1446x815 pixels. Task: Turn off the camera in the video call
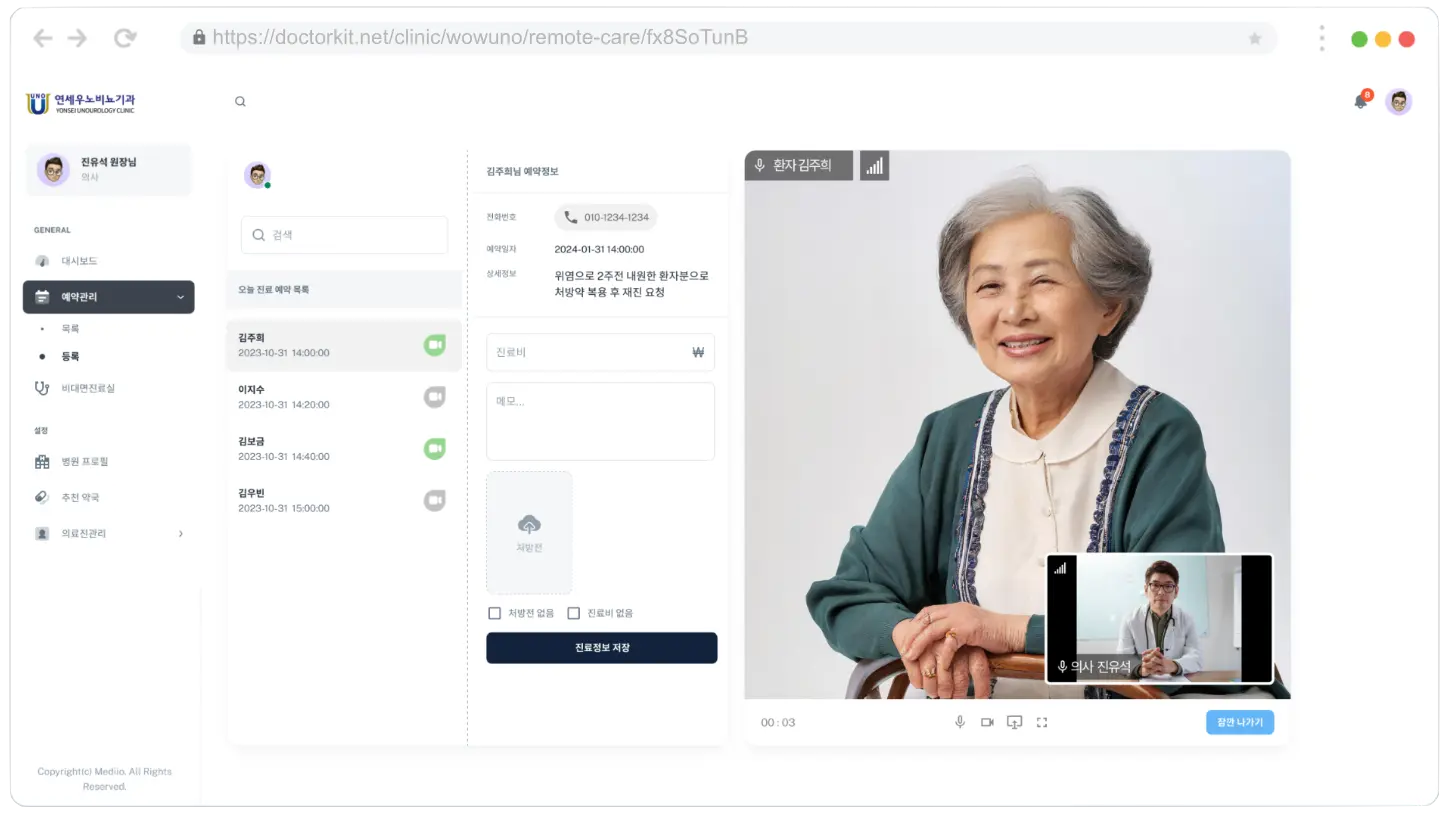[x=988, y=721]
